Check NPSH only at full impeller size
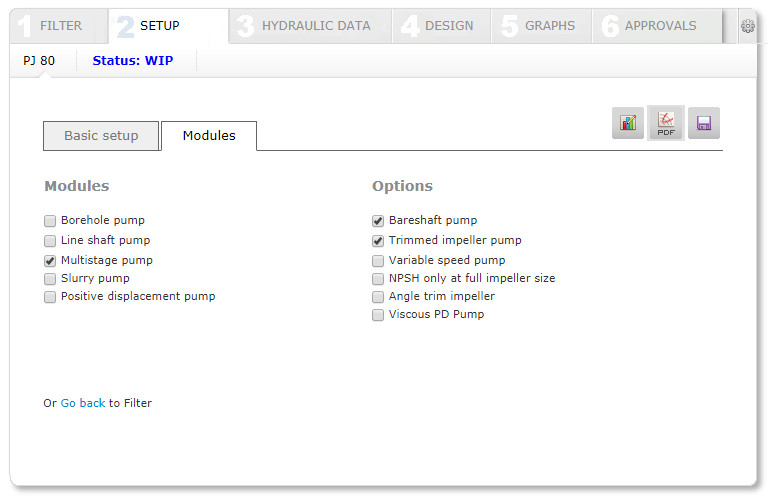Screen dimensions: 768x496 tap(378, 279)
